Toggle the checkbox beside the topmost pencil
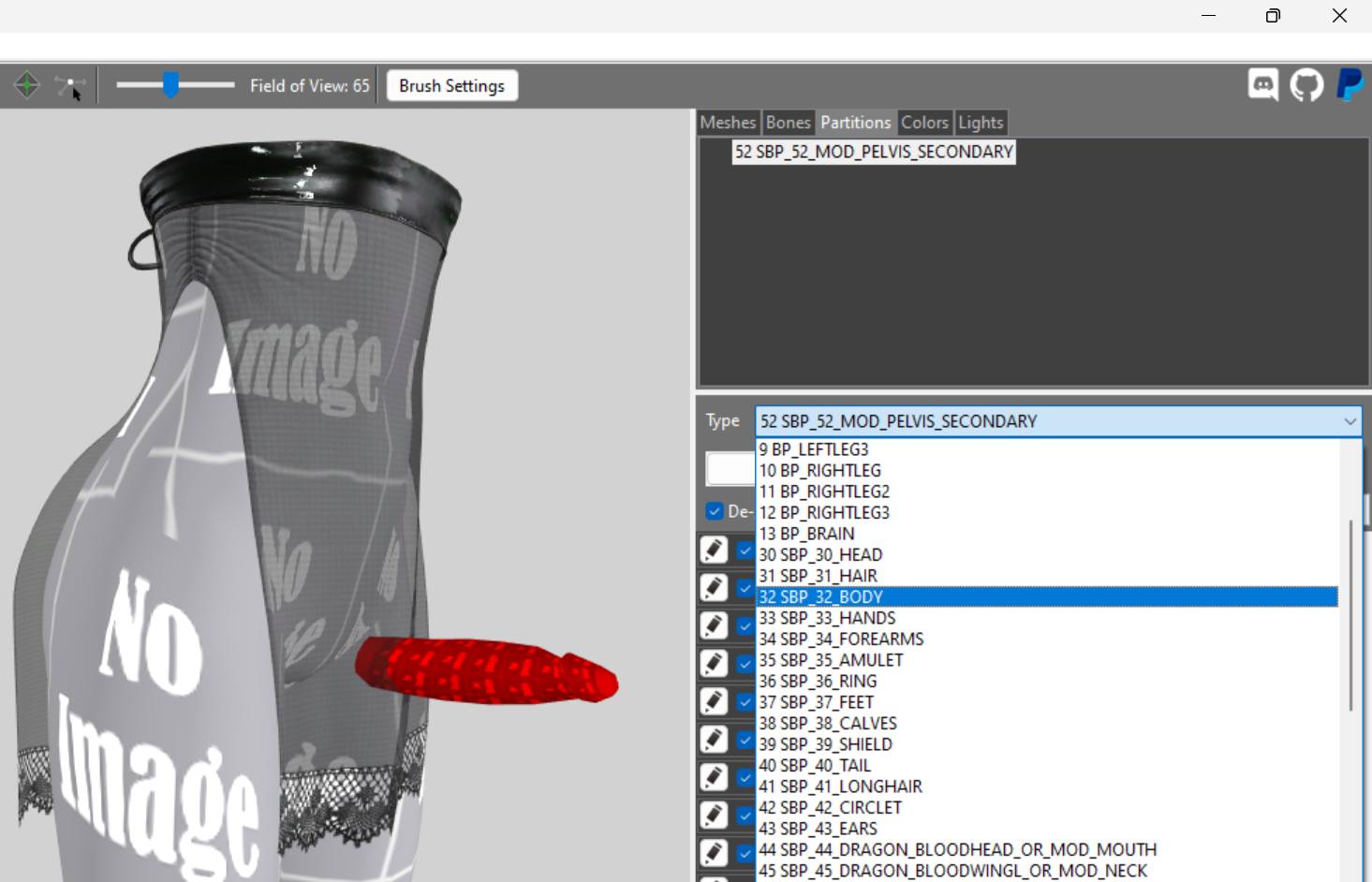Viewport: 1372px width, 882px height. point(745,551)
